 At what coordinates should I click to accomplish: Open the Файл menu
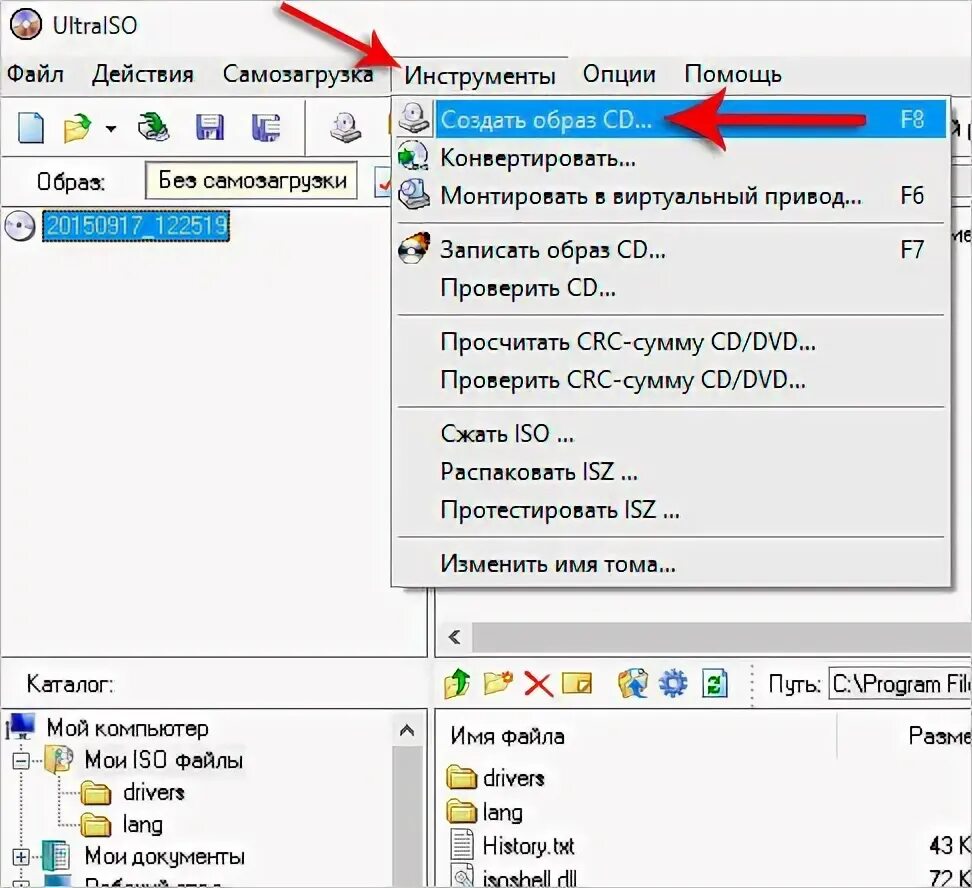pyautogui.click(x=35, y=74)
